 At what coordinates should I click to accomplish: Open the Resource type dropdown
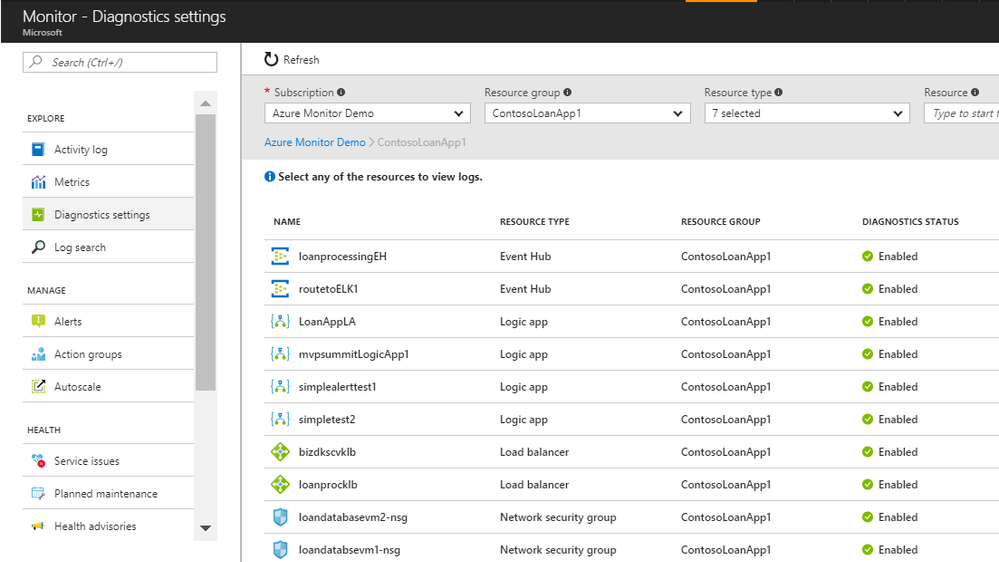[x=807, y=114]
